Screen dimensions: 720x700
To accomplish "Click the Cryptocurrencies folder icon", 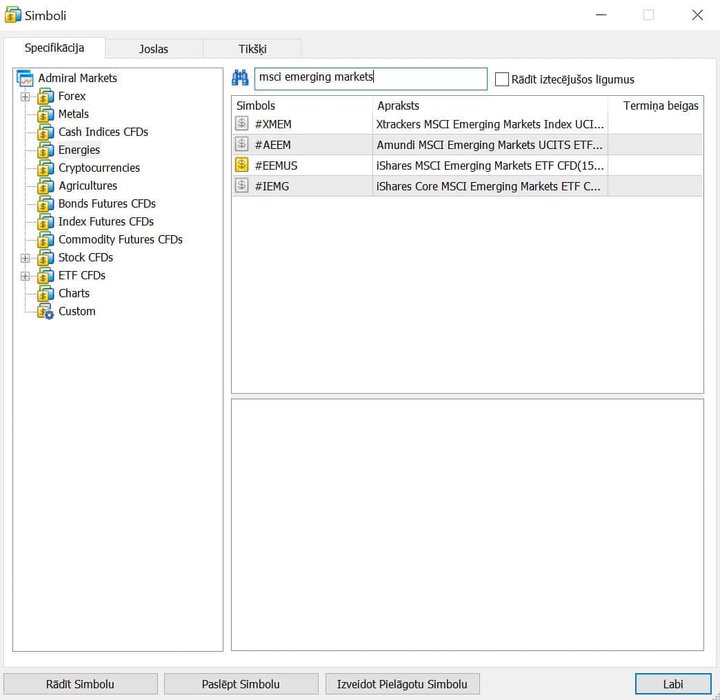I will coord(45,168).
